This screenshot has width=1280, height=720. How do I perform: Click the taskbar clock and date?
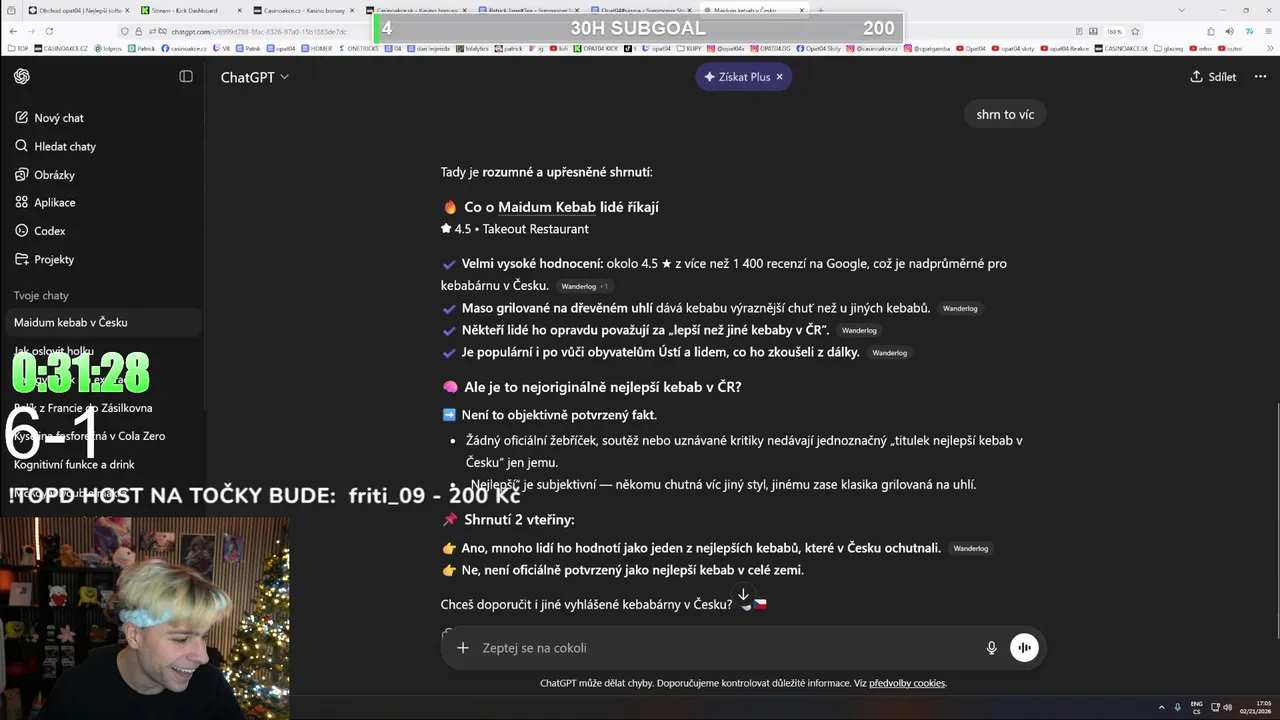tap(1257, 707)
